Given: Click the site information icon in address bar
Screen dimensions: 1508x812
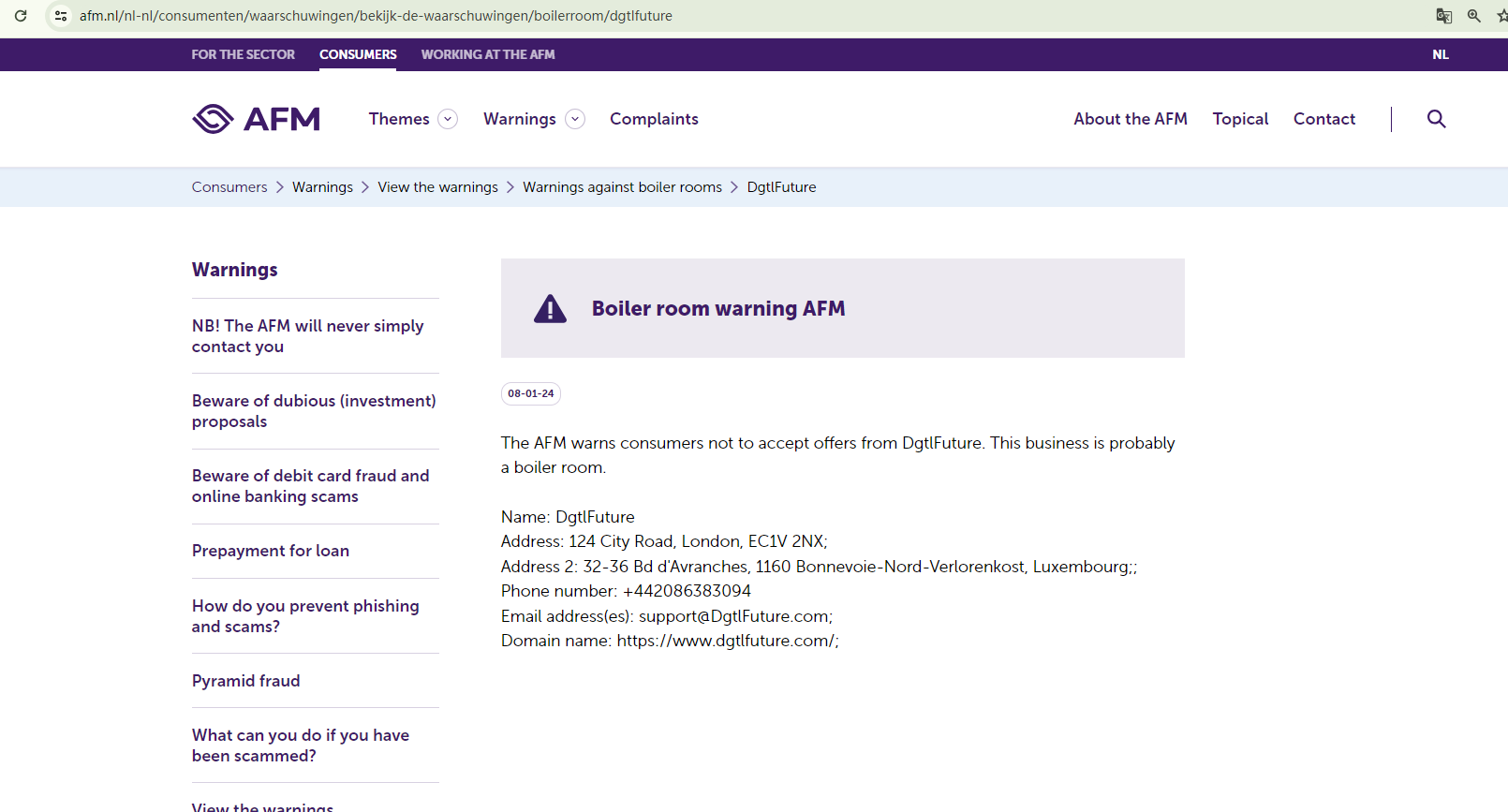Looking at the screenshot, I should pos(61,16).
